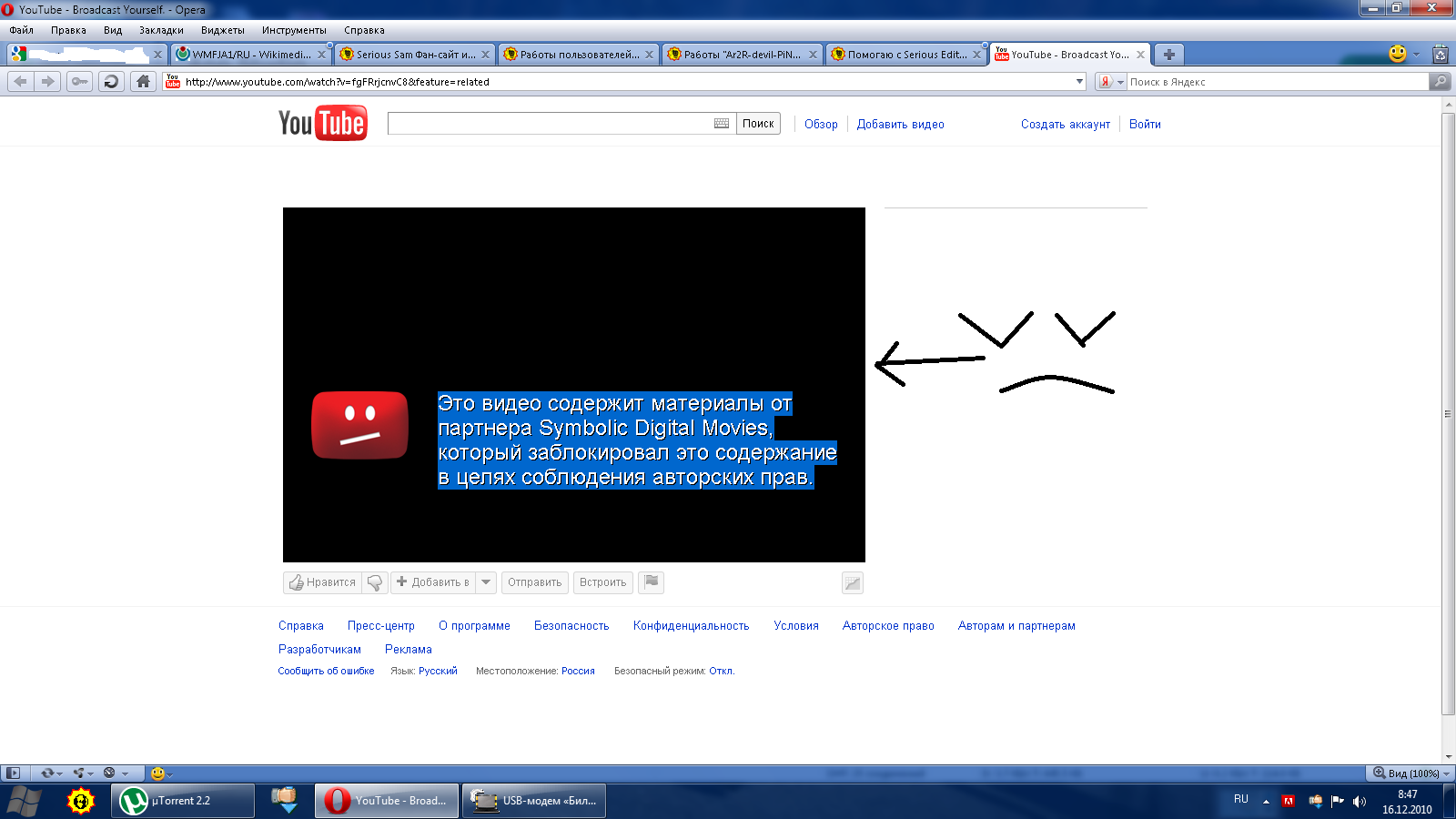This screenshot has width=1456, height=819.
Task: Expand the Yandex search engine dropdown
Action: click(1120, 82)
